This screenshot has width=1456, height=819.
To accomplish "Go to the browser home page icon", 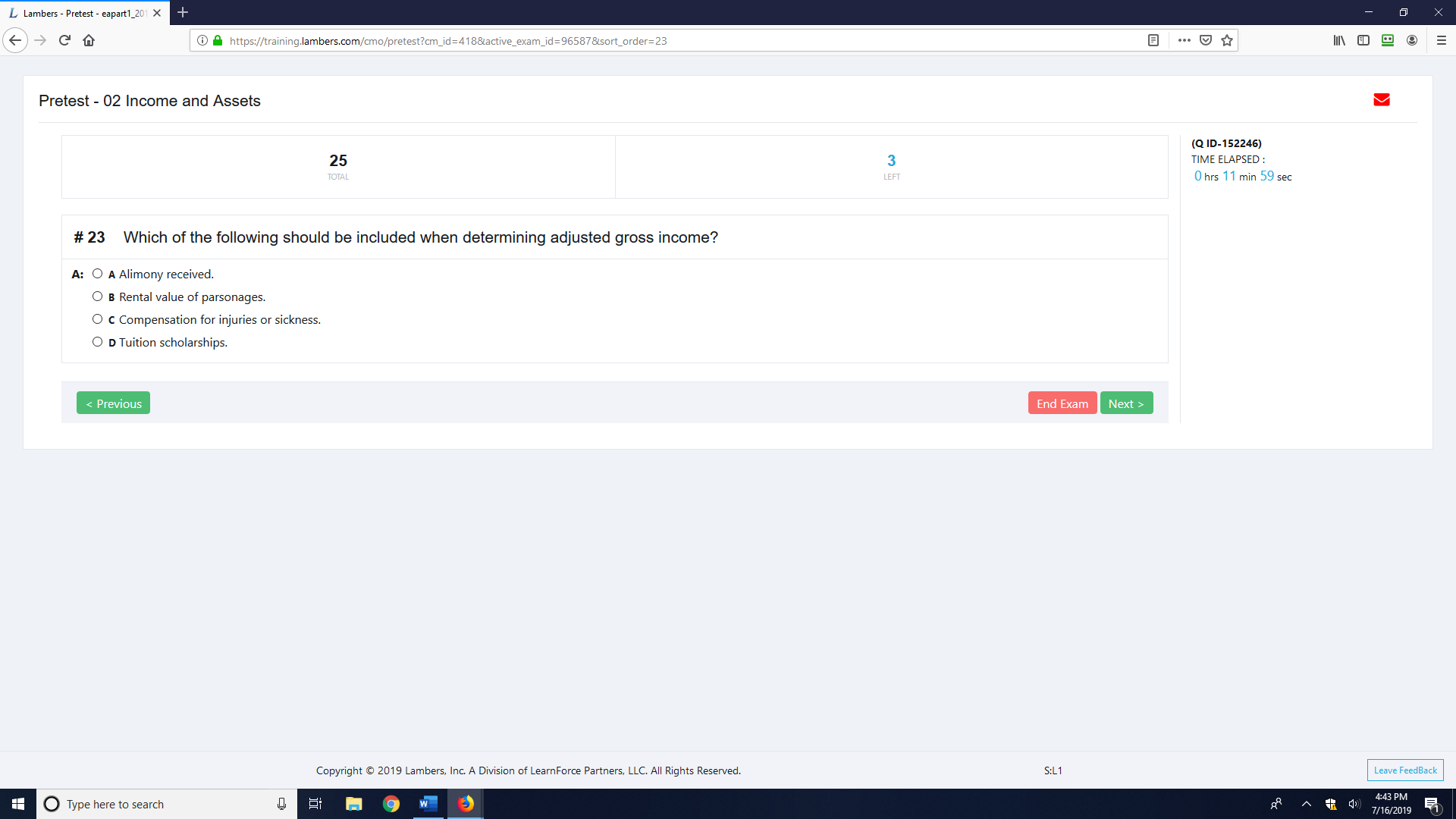I will (x=89, y=41).
